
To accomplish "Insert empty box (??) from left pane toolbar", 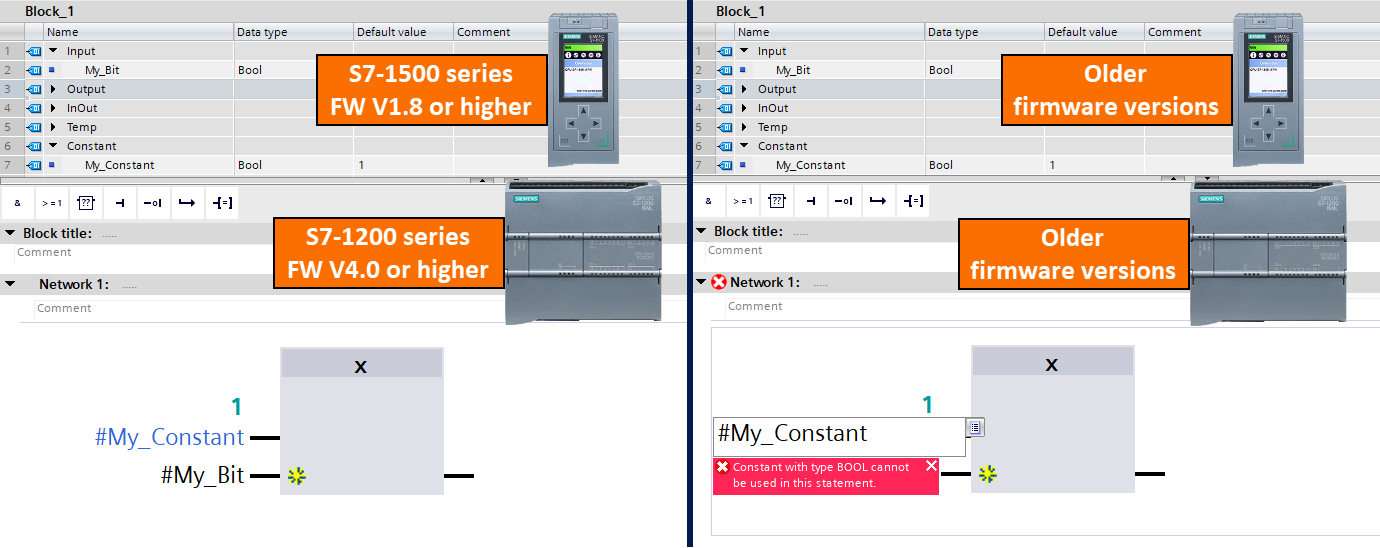I will (85, 202).
